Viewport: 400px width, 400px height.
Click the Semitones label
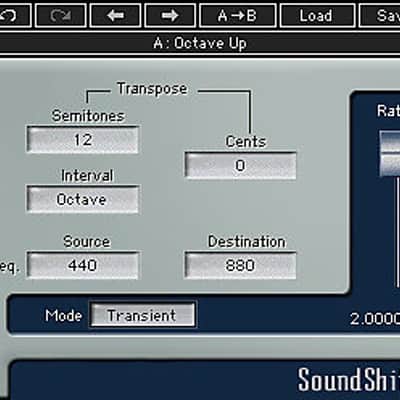(x=88, y=116)
